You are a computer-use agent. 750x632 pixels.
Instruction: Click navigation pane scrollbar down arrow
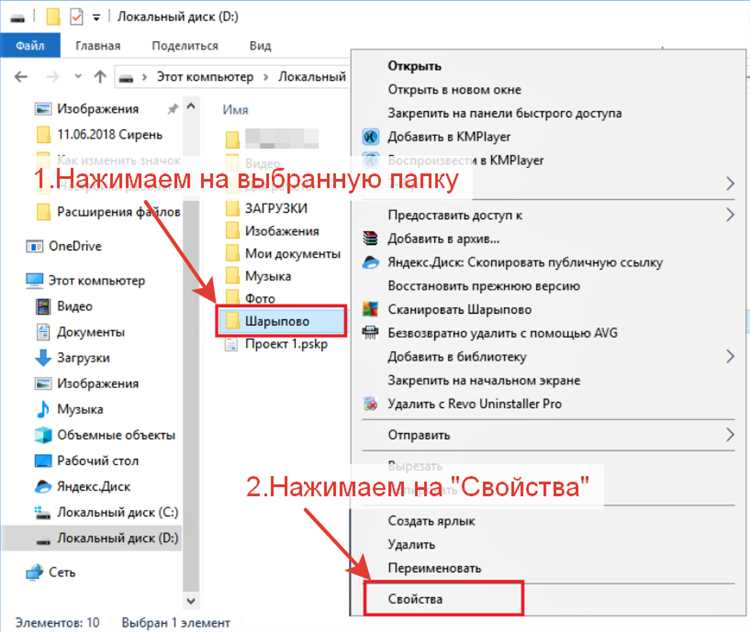pos(191,601)
